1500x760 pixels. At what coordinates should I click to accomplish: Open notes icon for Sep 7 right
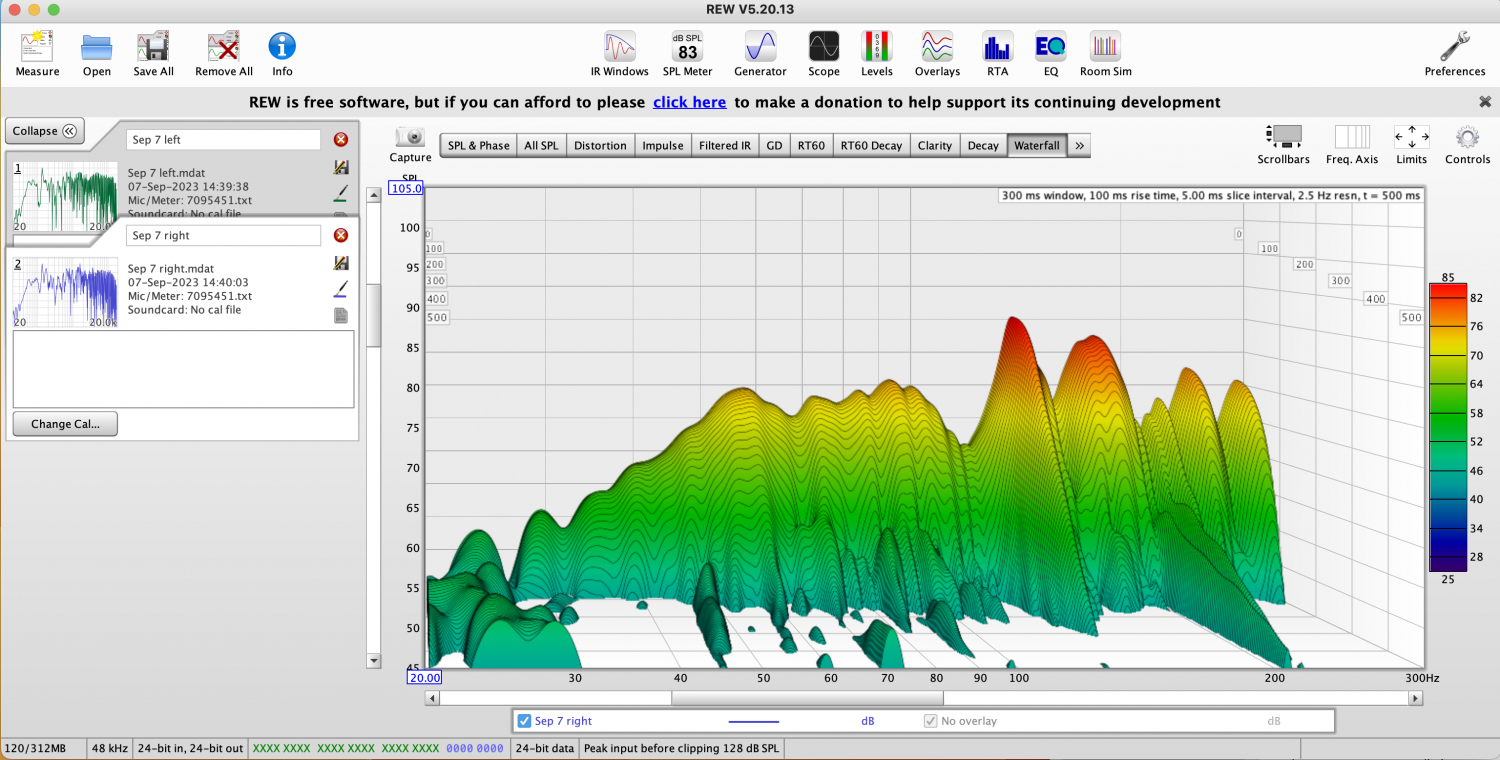[341, 315]
